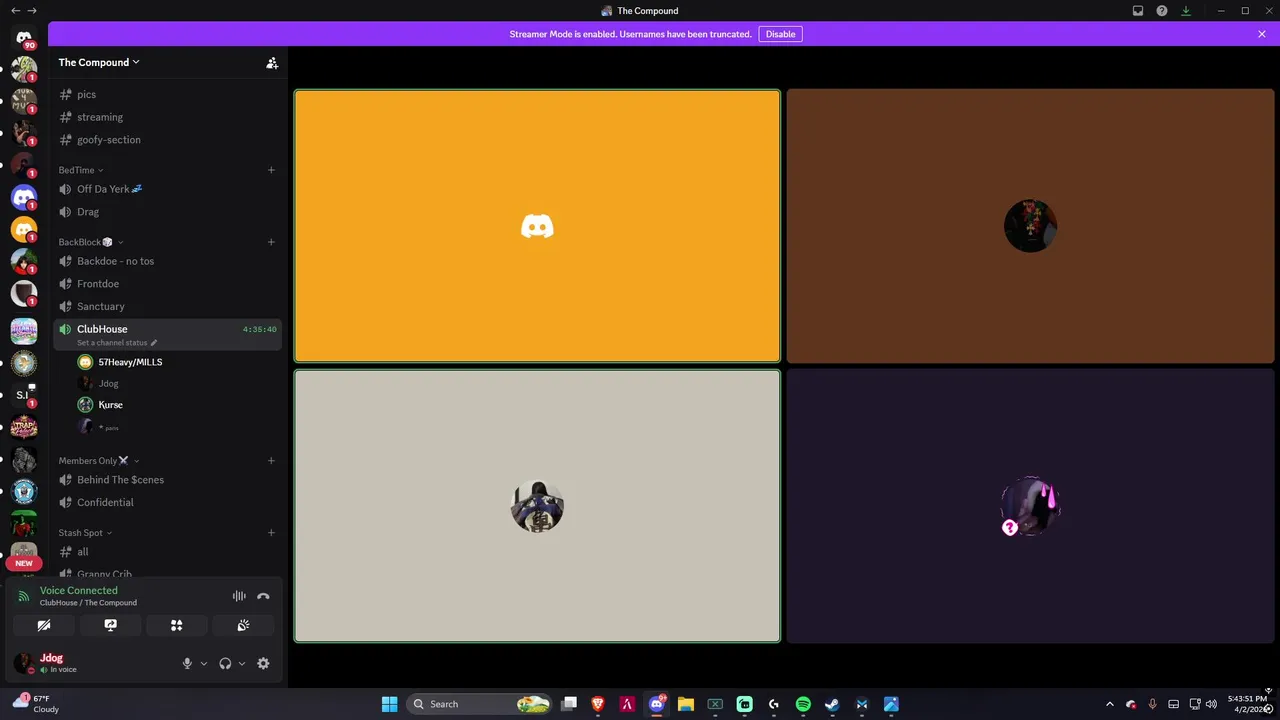Image resolution: width=1280 pixels, height=720 pixels.
Task: Join Backdoe - no tos voice channel
Action: [x=166, y=261]
